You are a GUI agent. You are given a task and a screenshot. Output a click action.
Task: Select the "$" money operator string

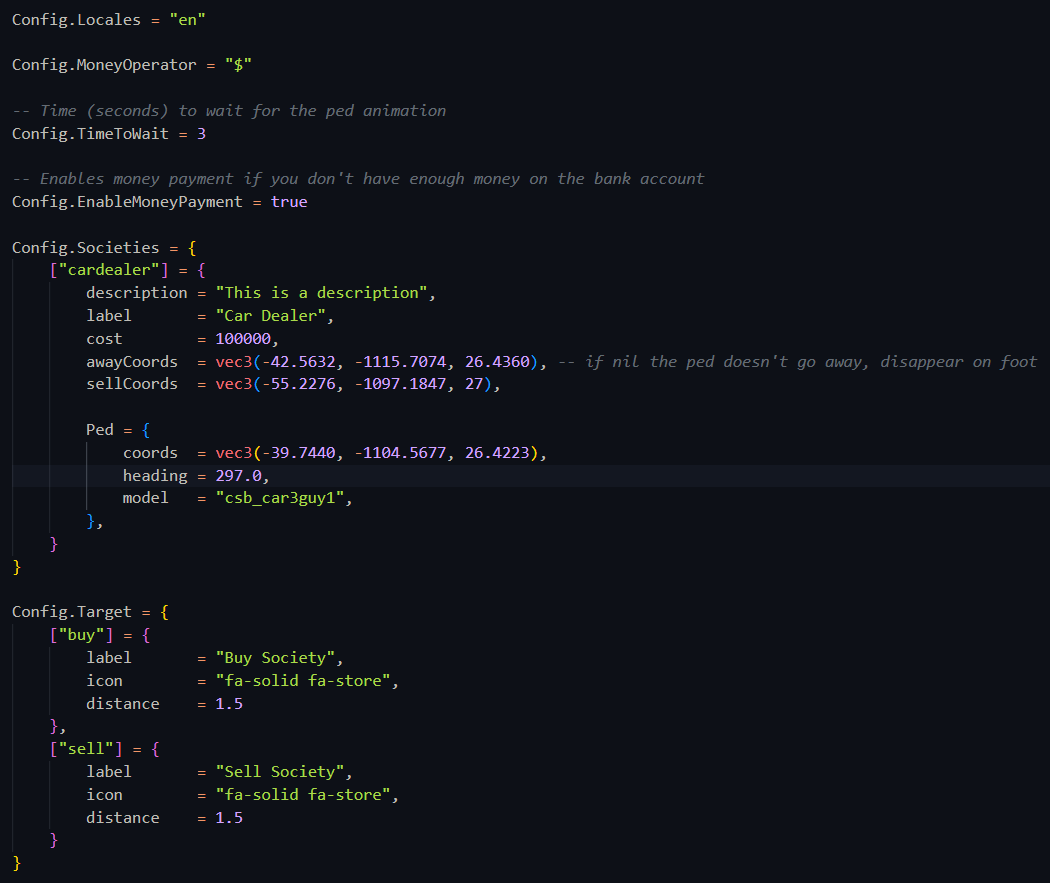click(x=238, y=65)
